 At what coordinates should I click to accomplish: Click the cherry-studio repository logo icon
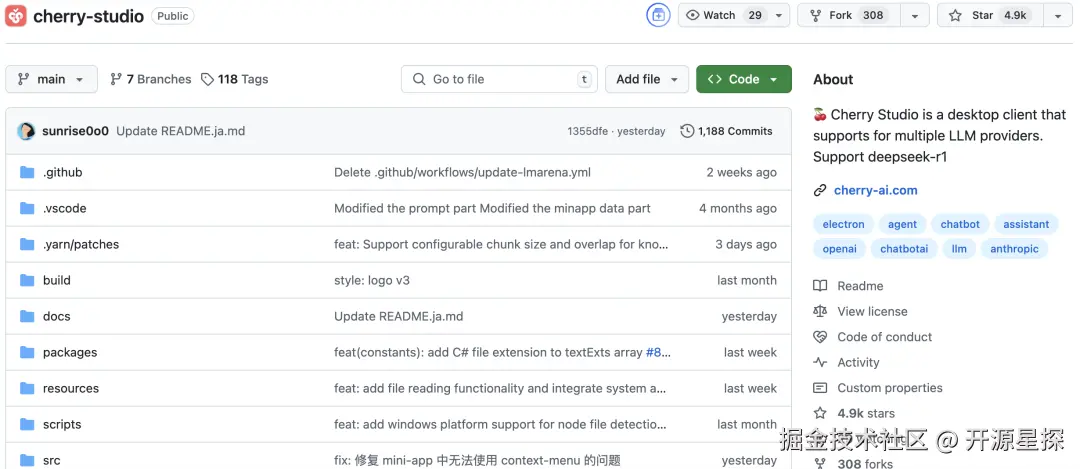pyautogui.click(x=15, y=15)
